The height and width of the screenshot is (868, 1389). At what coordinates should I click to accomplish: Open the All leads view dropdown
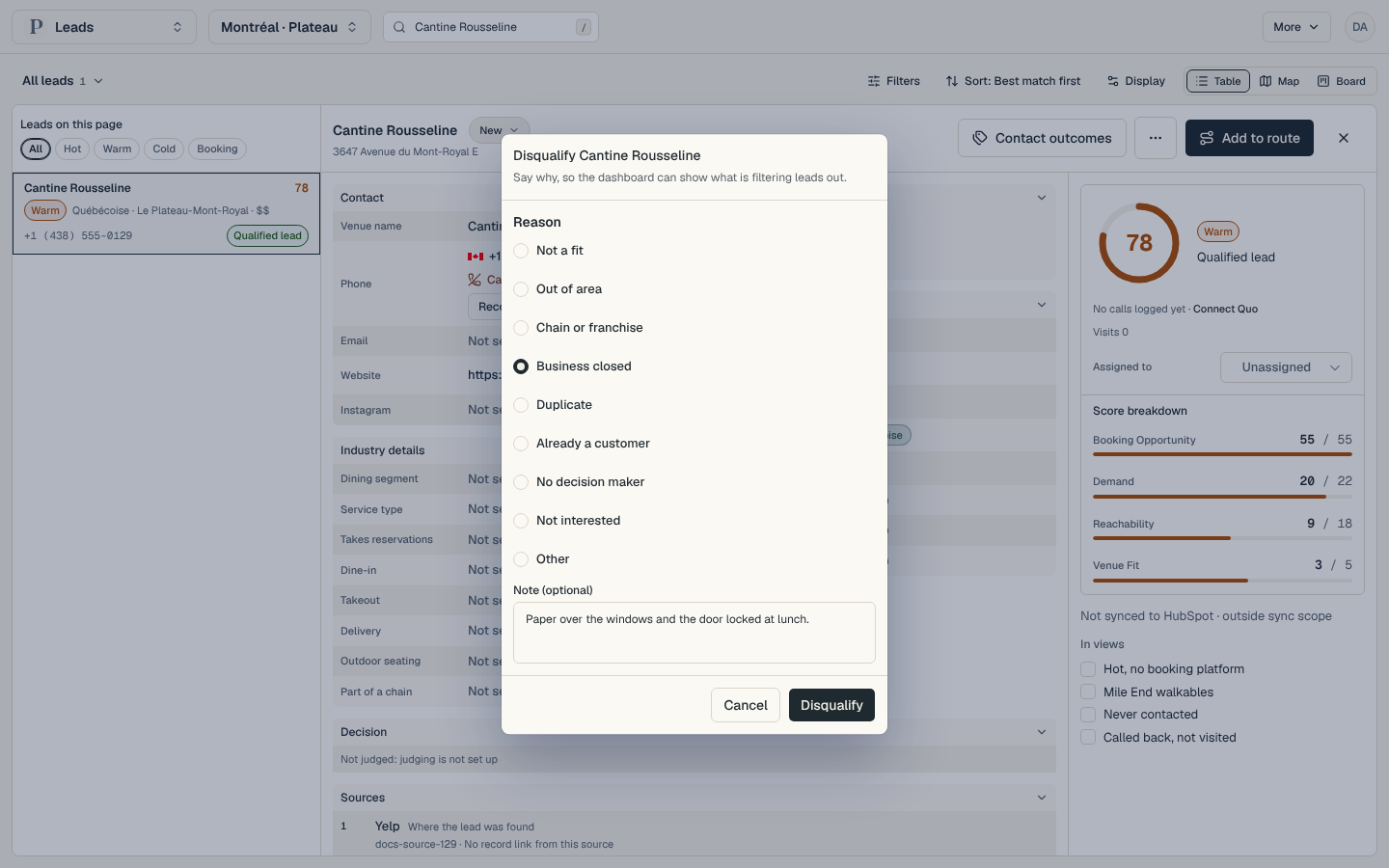click(x=63, y=81)
